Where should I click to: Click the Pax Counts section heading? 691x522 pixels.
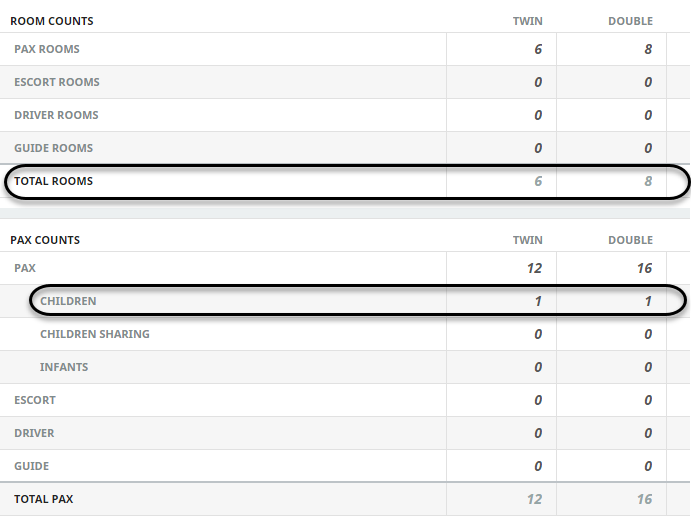point(45,240)
